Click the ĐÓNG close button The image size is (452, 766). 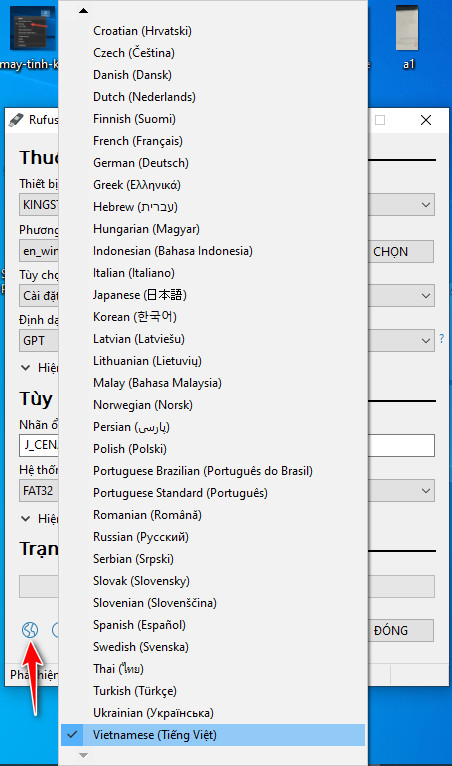[401, 630]
